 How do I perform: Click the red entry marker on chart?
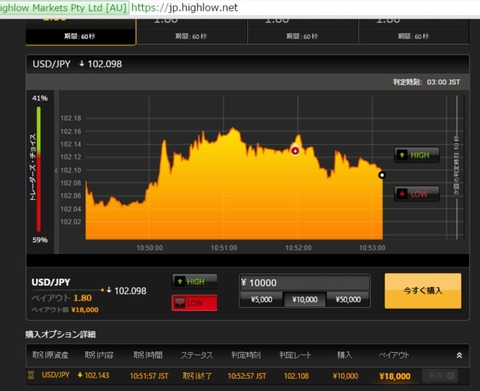tap(295, 151)
